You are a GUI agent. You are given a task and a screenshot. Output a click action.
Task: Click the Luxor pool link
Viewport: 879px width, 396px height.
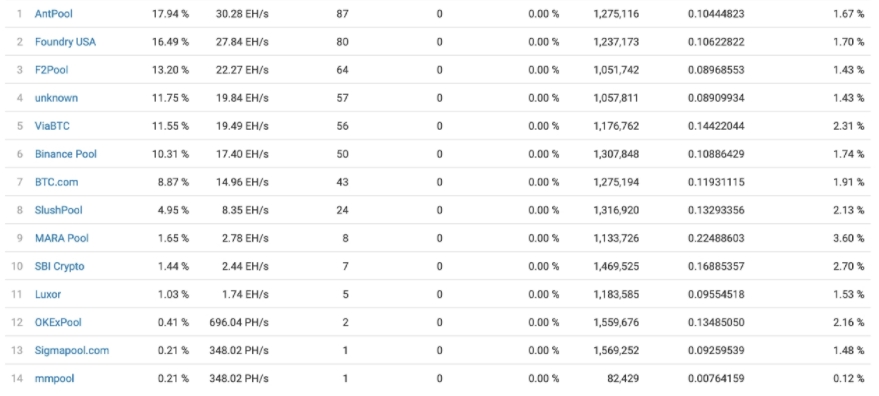click(48, 294)
